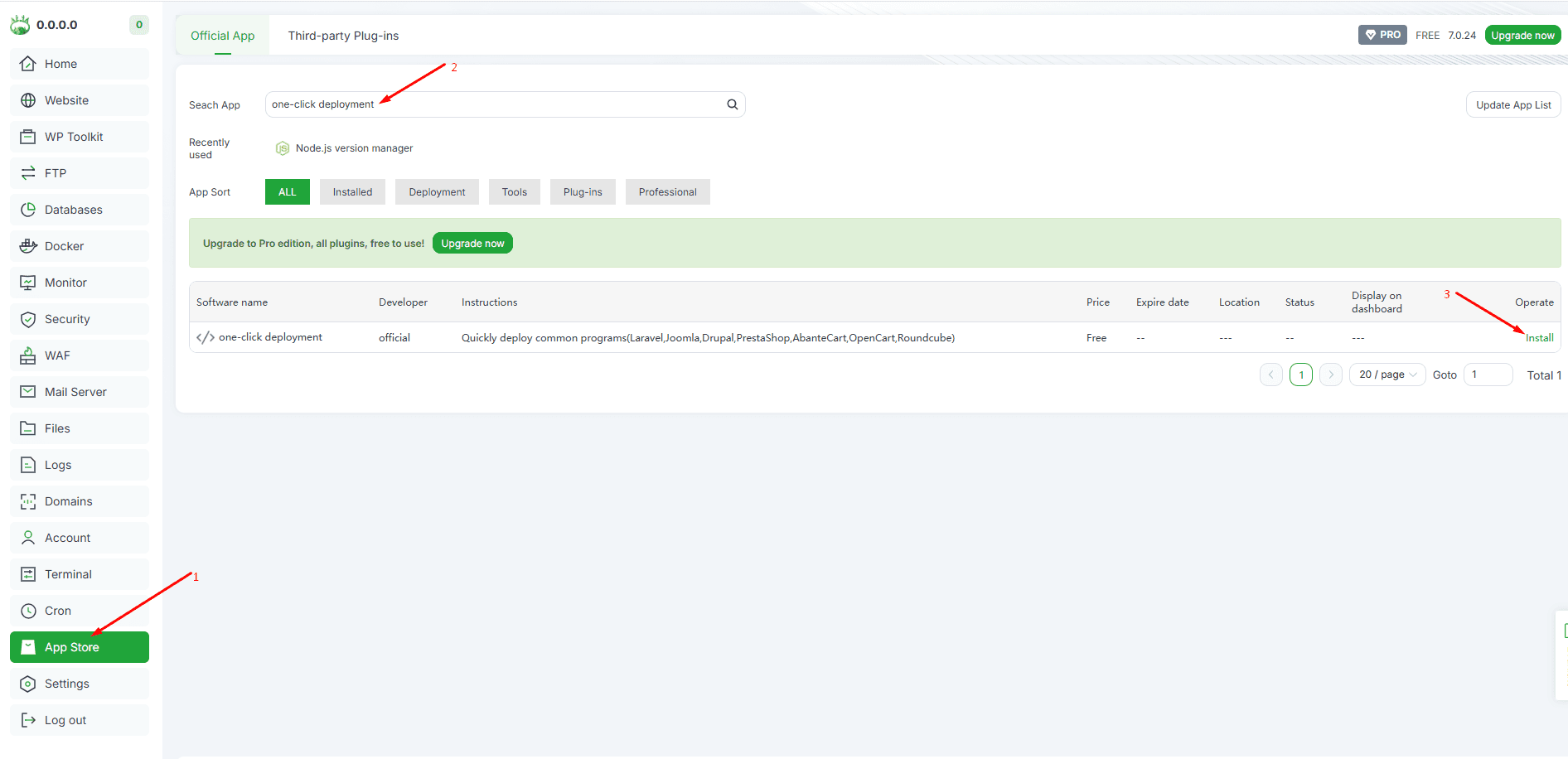The height and width of the screenshot is (759, 1568).
Task: Click the one-click deployment software name
Action: (x=270, y=337)
